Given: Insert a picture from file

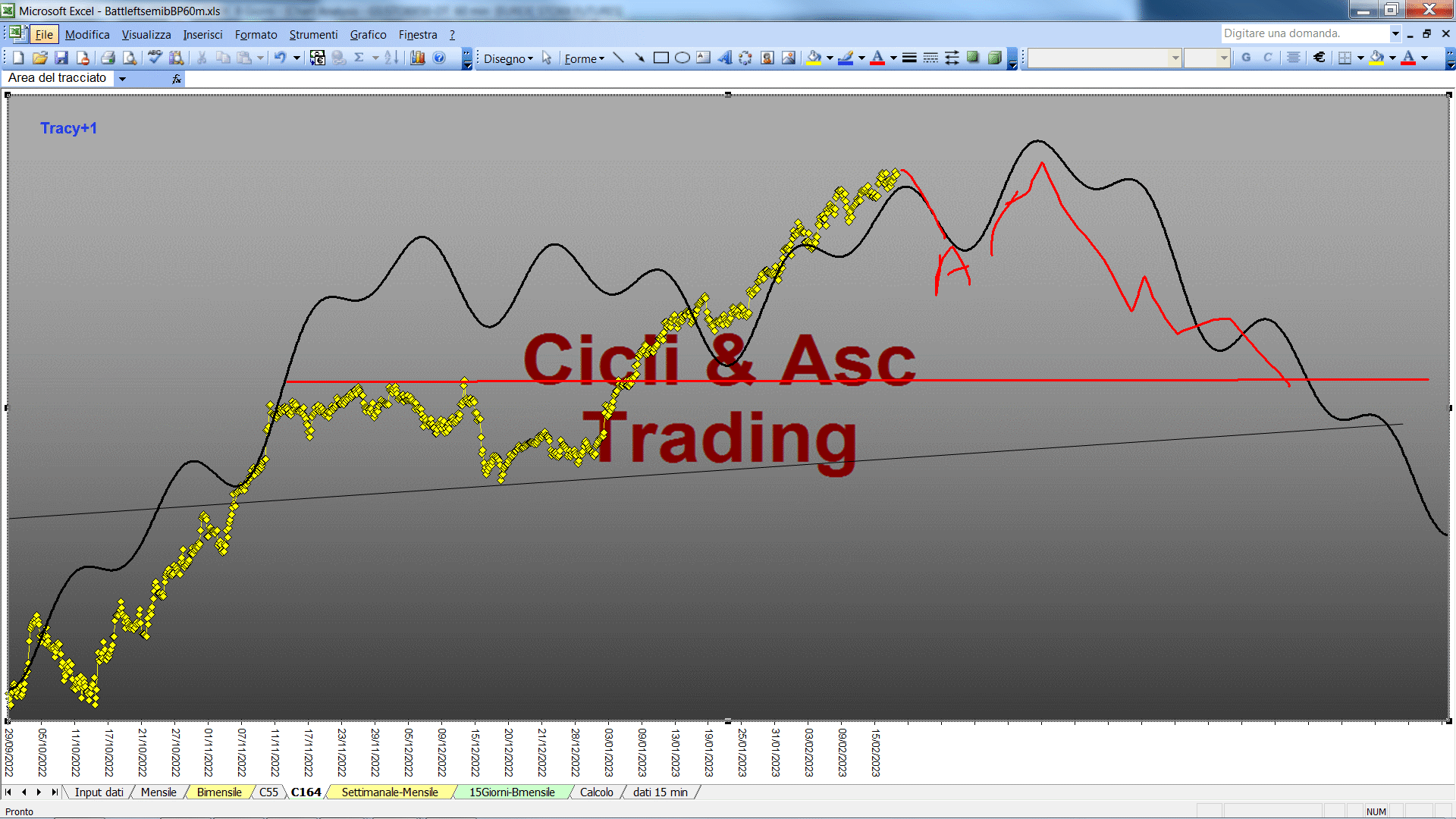Looking at the screenshot, I should click(789, 58).
